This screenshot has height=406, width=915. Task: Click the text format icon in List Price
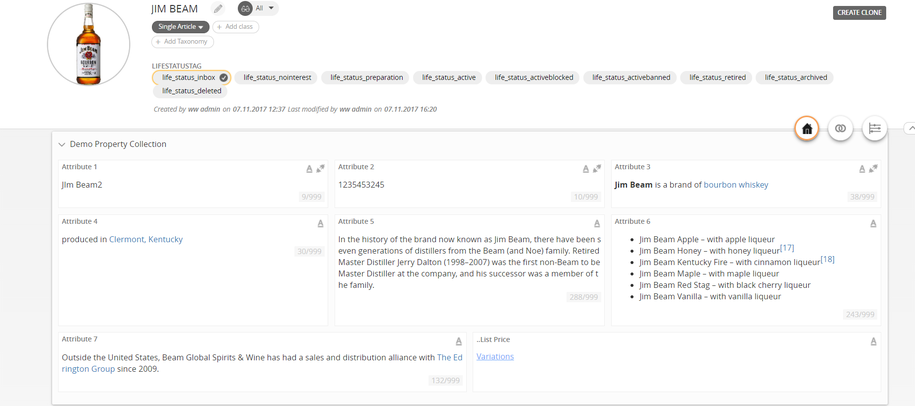874,341
